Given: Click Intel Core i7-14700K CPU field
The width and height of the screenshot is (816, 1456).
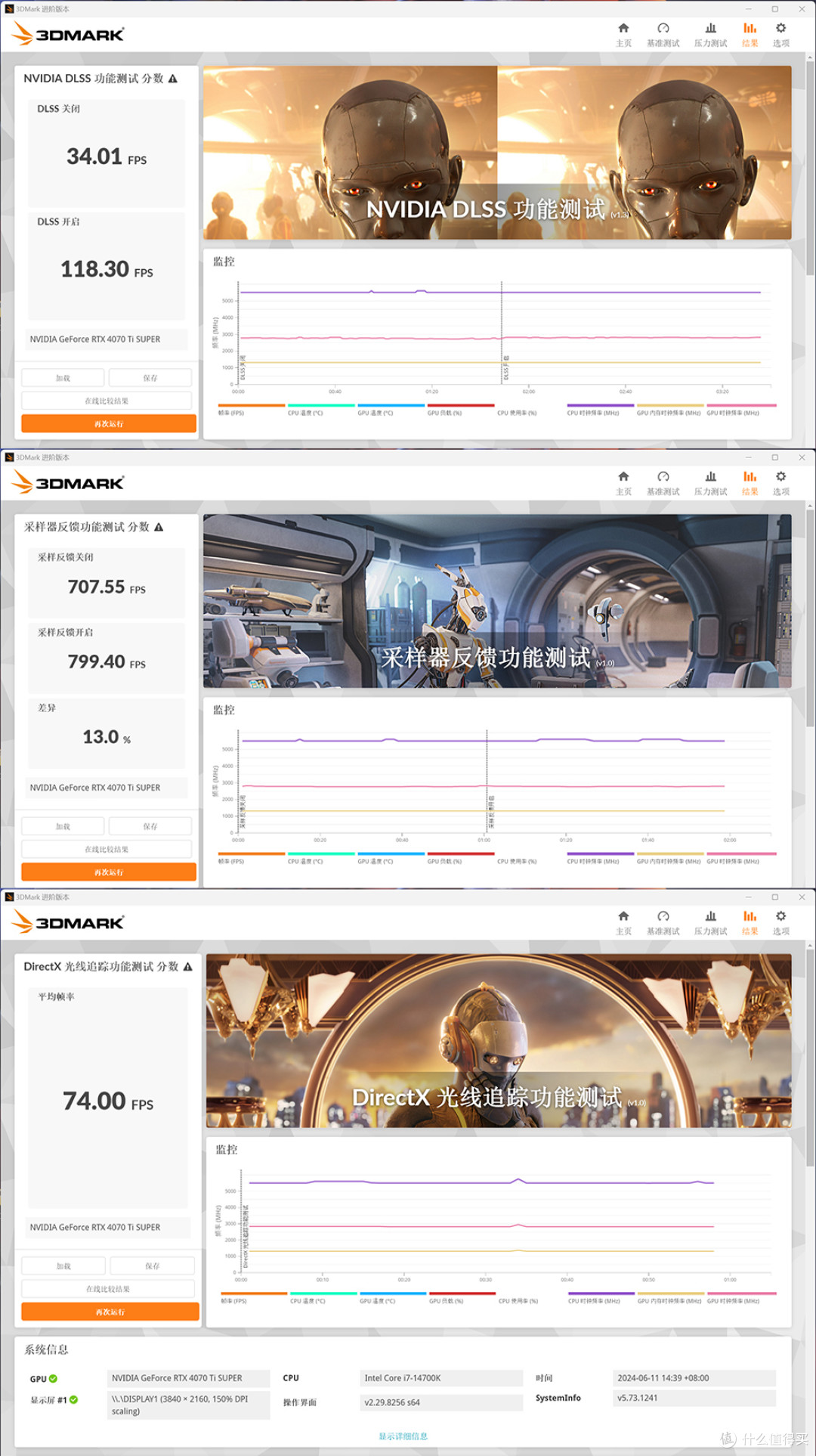Looking at the screenshot, I should click(441, 1378).
